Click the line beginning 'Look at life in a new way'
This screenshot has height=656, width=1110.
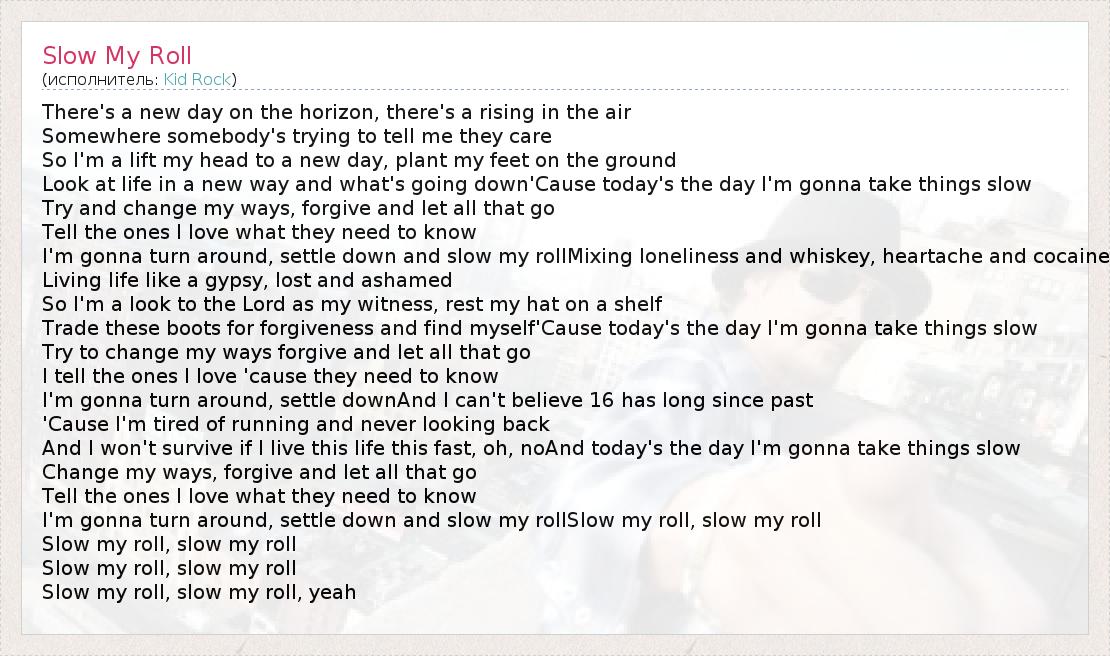pyautogui.click(x=536, y=184)
